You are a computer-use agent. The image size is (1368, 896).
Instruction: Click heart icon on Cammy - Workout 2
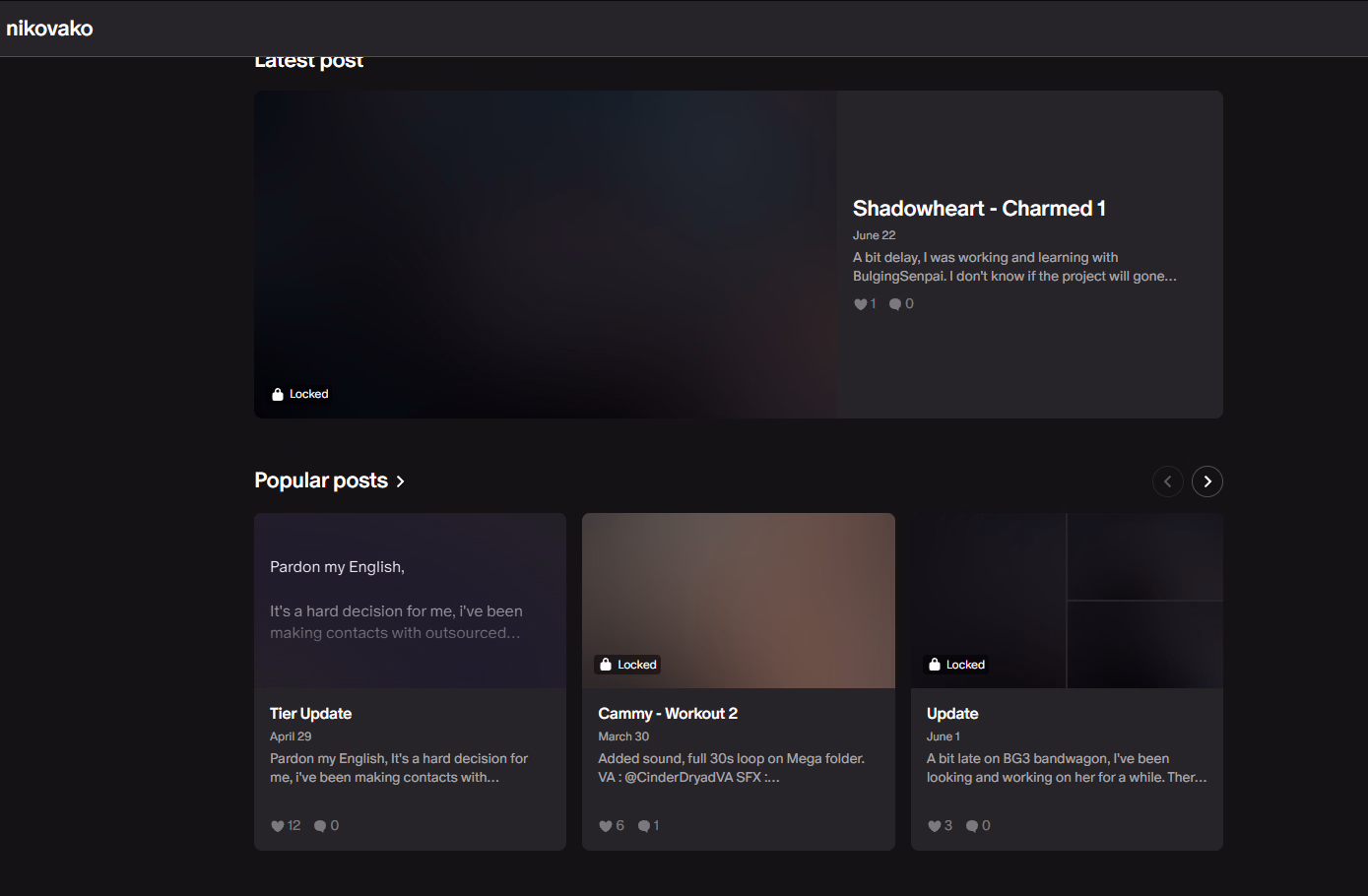coord(606,826)
